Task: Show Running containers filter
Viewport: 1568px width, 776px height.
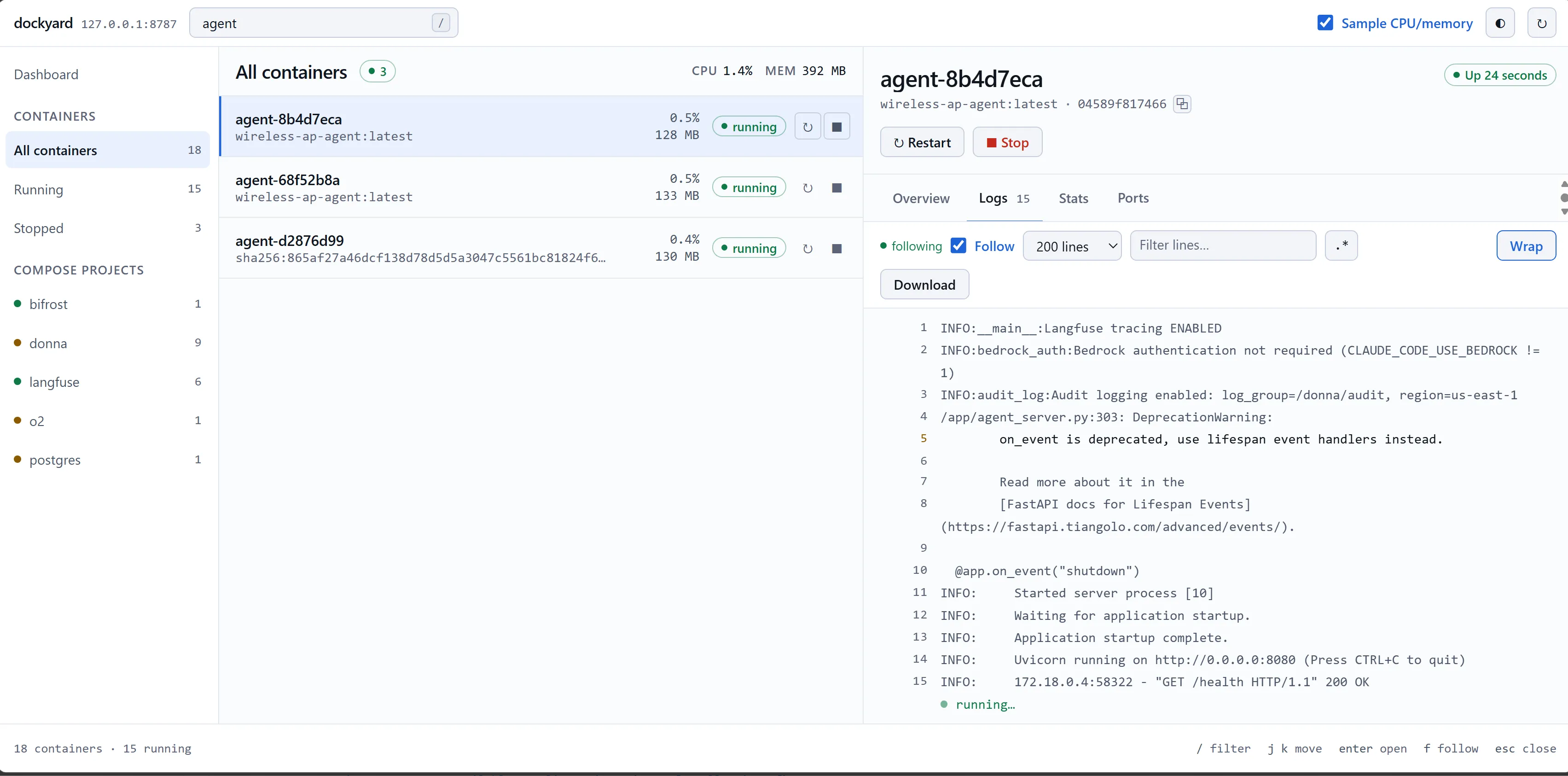Action: click(x=108, y=189)
